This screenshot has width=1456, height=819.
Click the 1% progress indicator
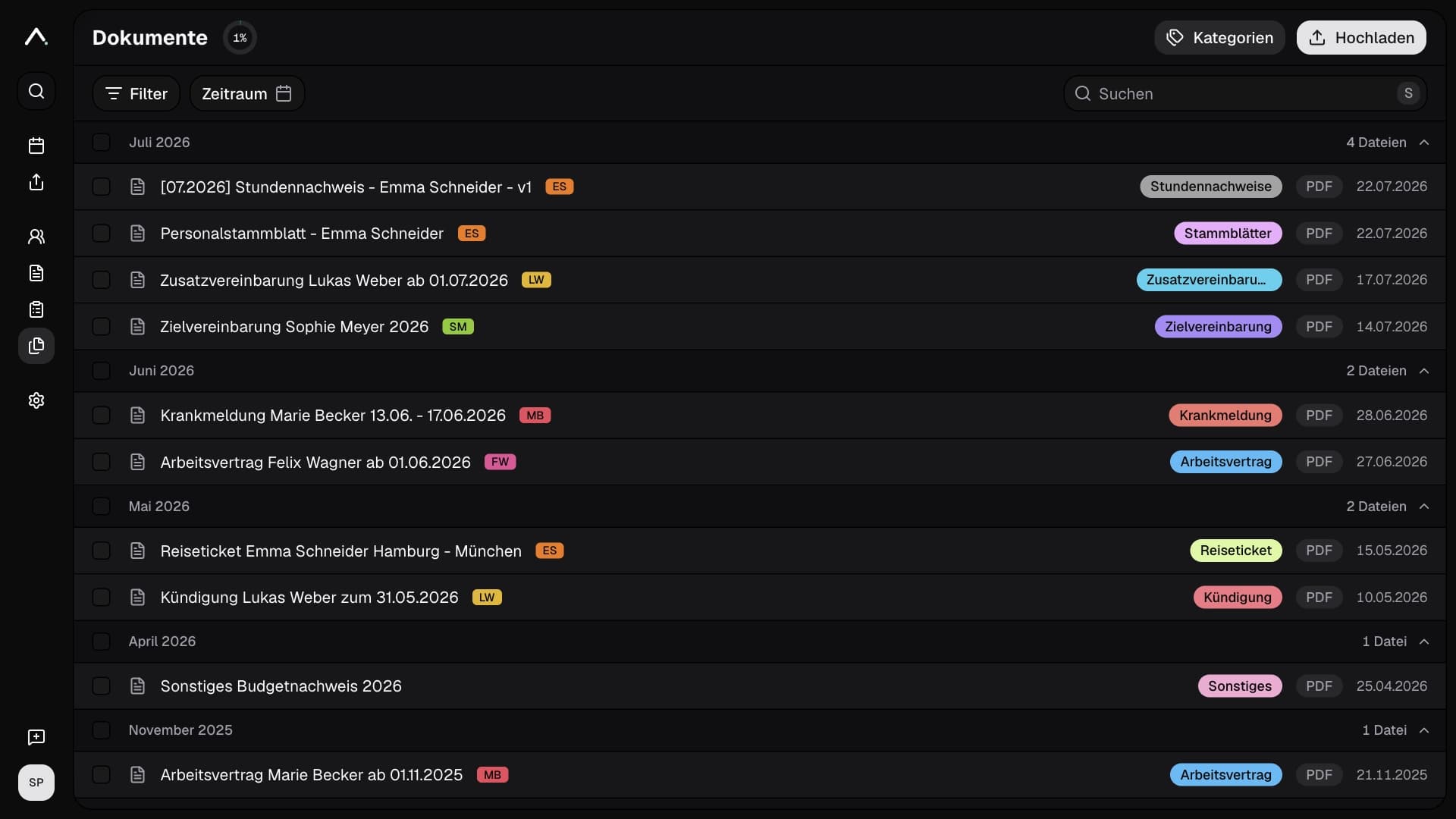click(x=240, y=37)
